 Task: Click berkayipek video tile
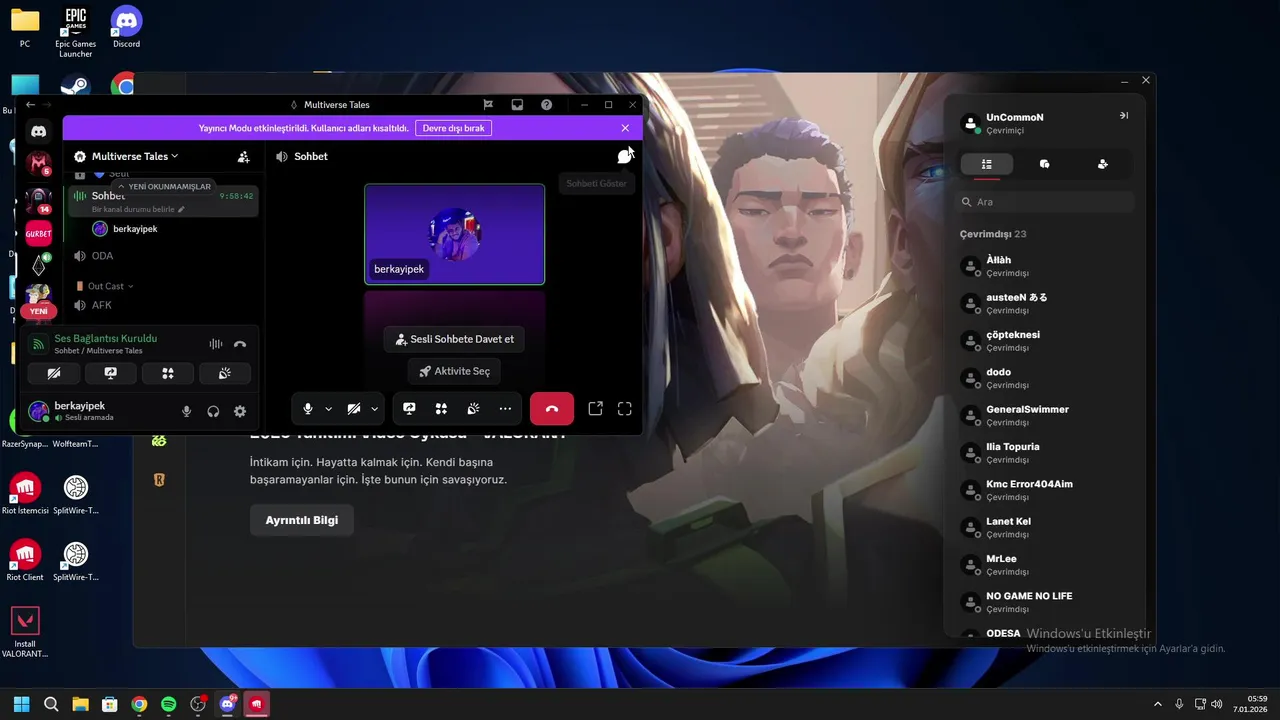pos(455,235)
